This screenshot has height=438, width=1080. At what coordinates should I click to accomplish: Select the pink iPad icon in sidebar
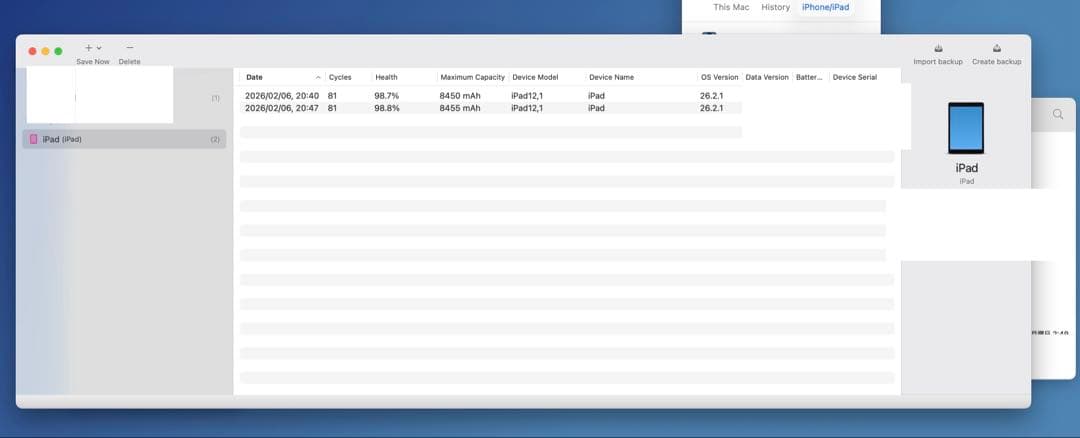click(x=33, y=139)
